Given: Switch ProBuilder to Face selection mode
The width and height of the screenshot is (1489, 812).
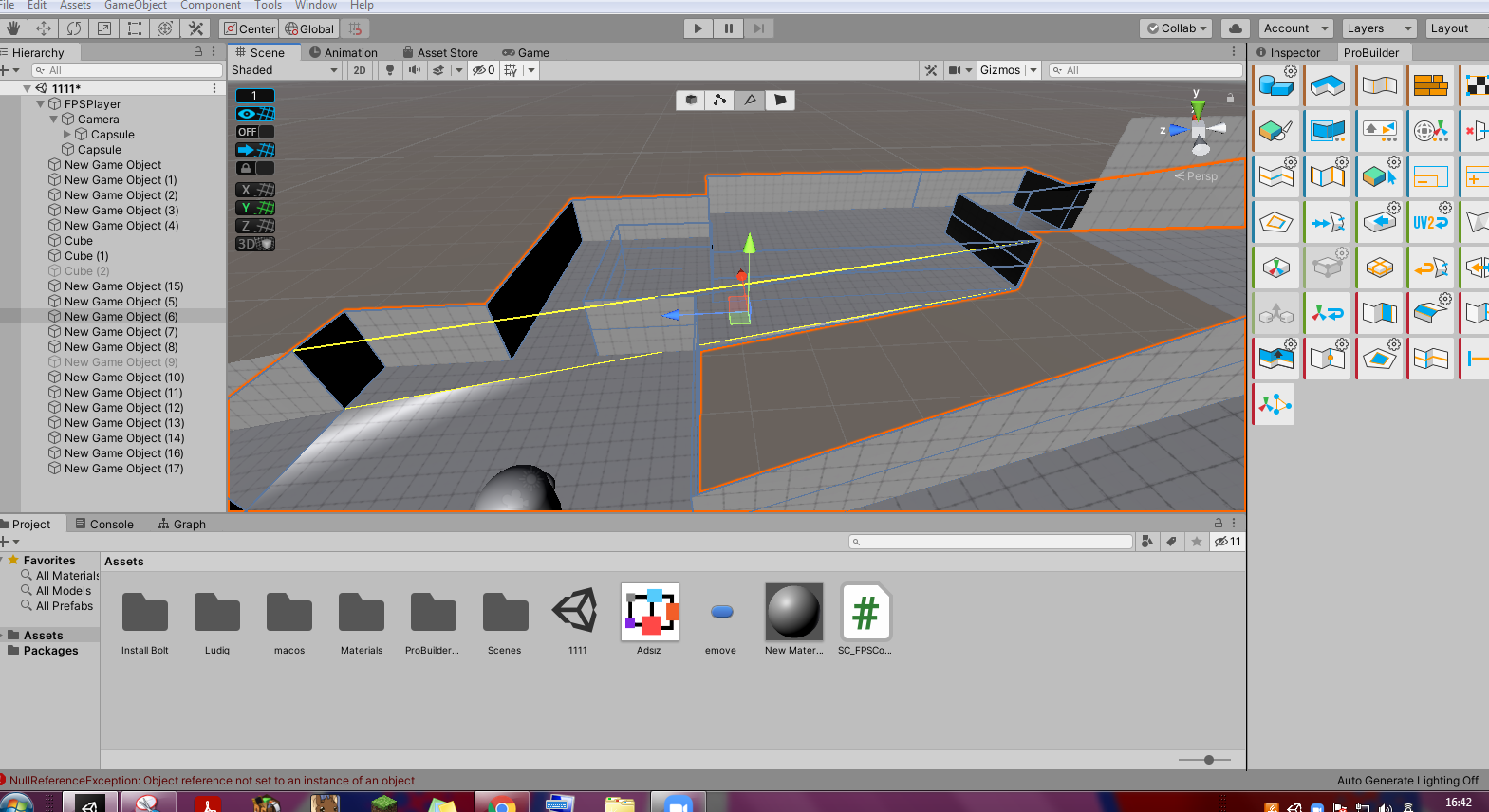Looking at the screenshot, I should (780, 100).
